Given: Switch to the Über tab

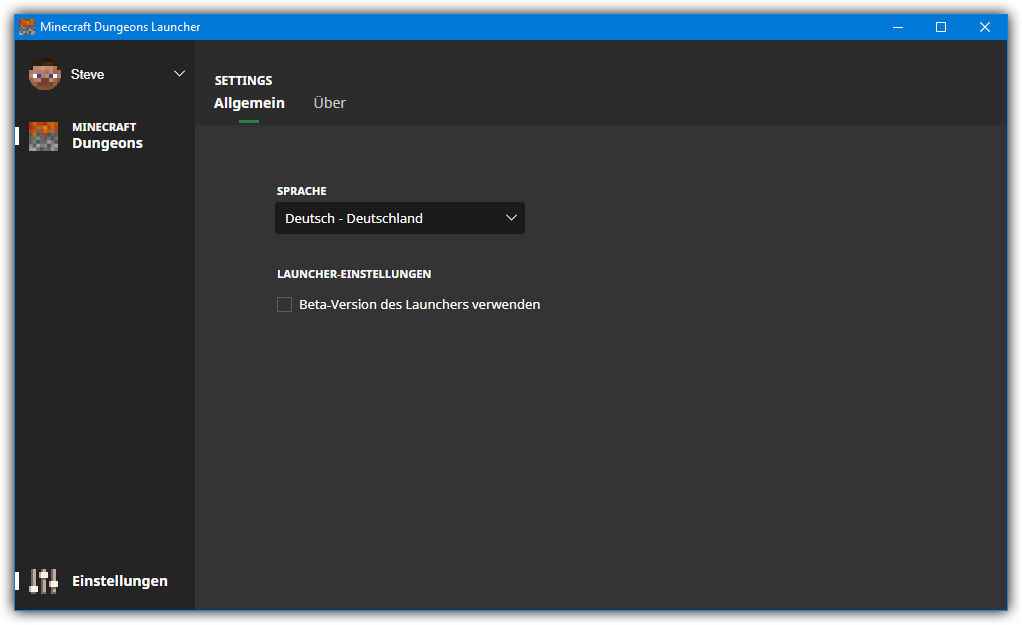Looking at the screenshot, I should pos(329,103).
